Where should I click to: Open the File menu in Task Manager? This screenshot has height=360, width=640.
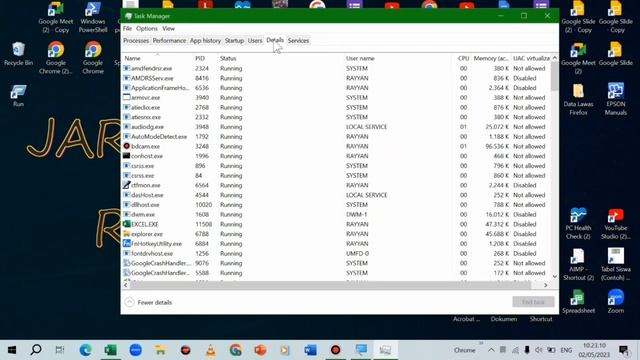pyautogui.click(x=127, y=29)
